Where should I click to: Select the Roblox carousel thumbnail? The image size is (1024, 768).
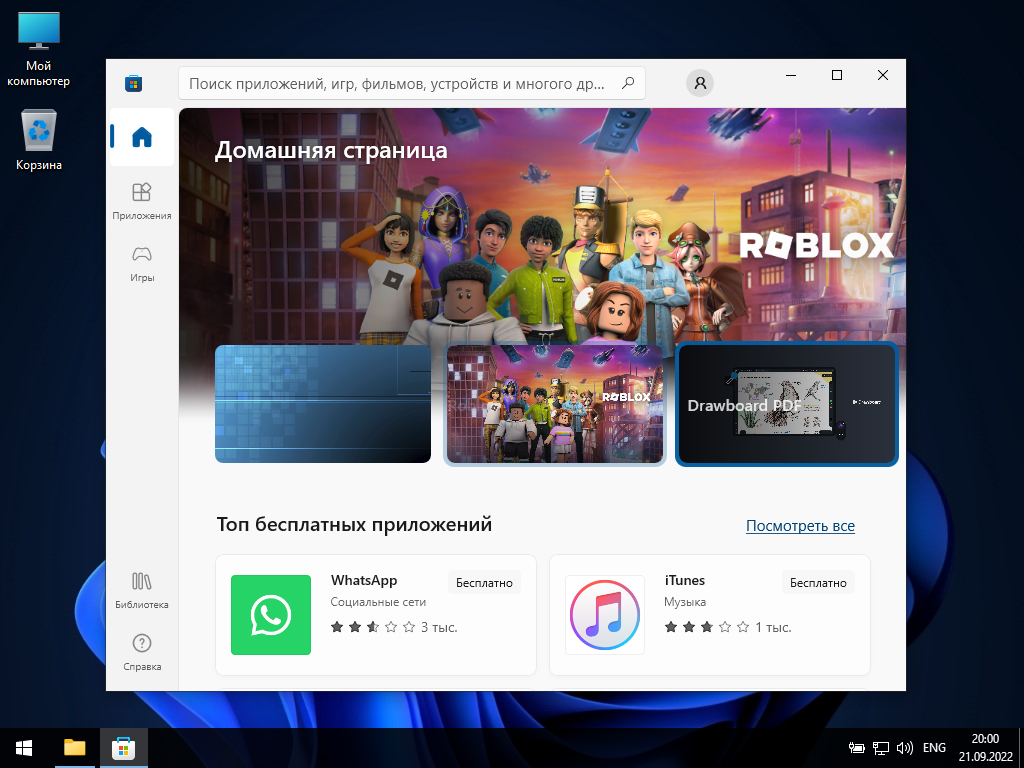[555, 404]
